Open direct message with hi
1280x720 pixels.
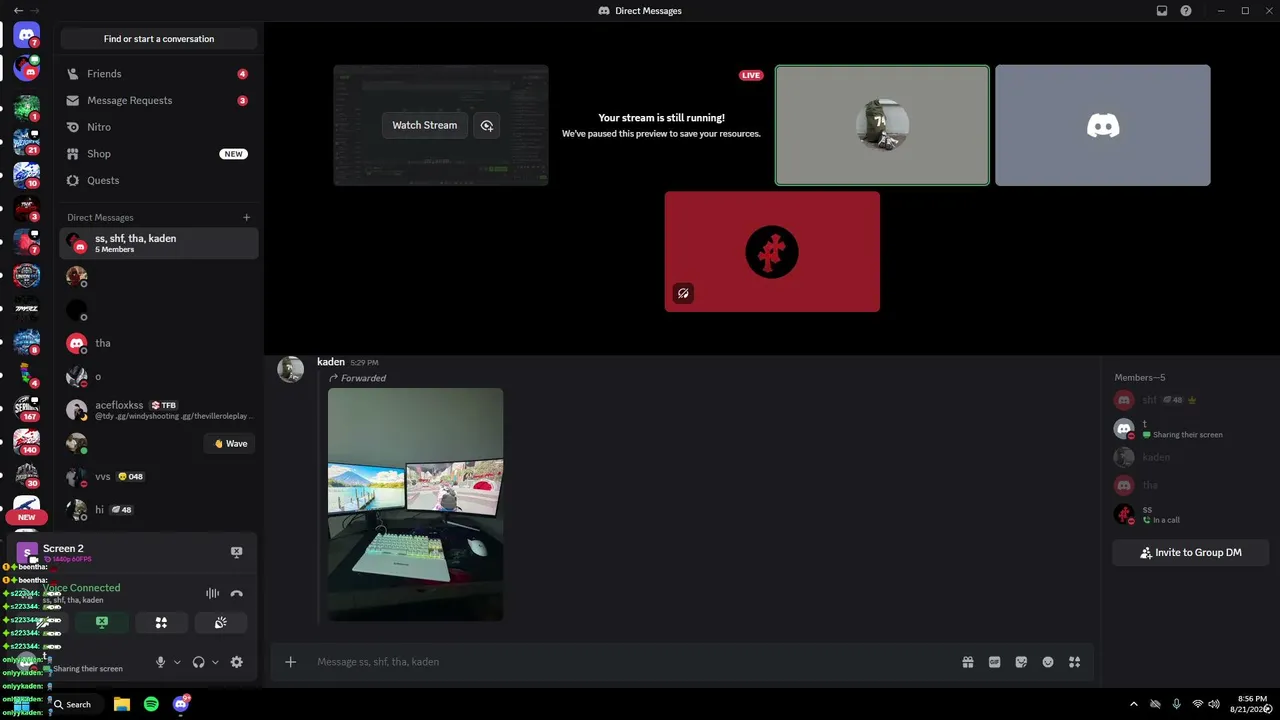pyautogui.click(x=159, y=510)
